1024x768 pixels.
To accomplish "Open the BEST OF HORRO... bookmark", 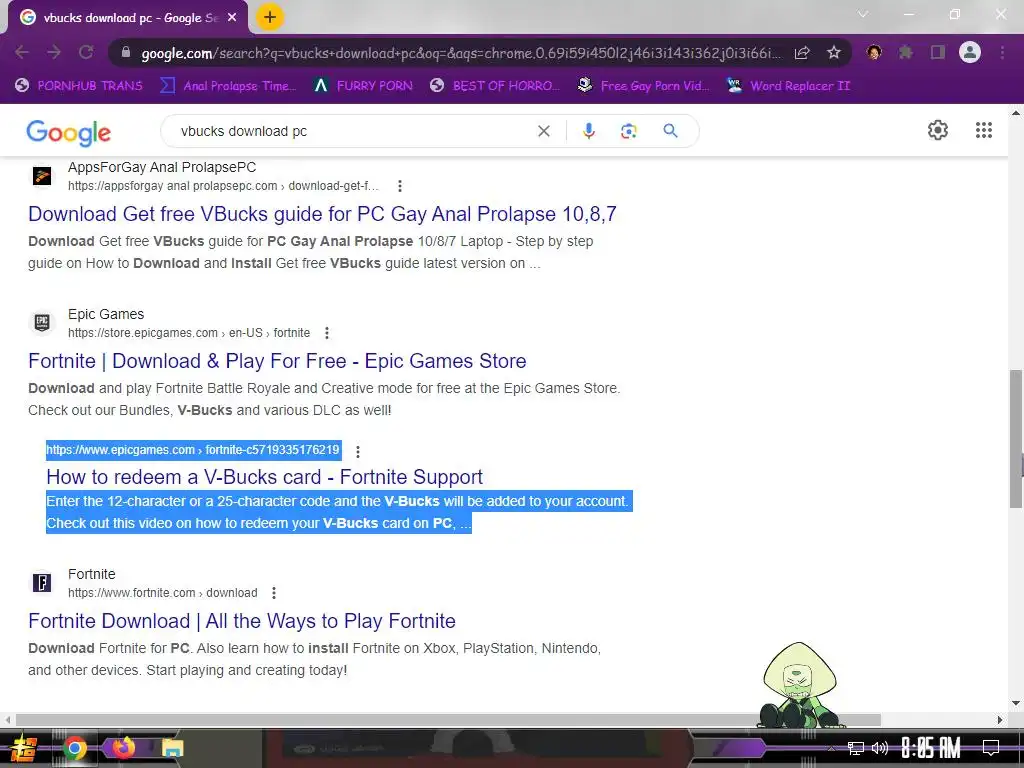I will coord(494,86).
